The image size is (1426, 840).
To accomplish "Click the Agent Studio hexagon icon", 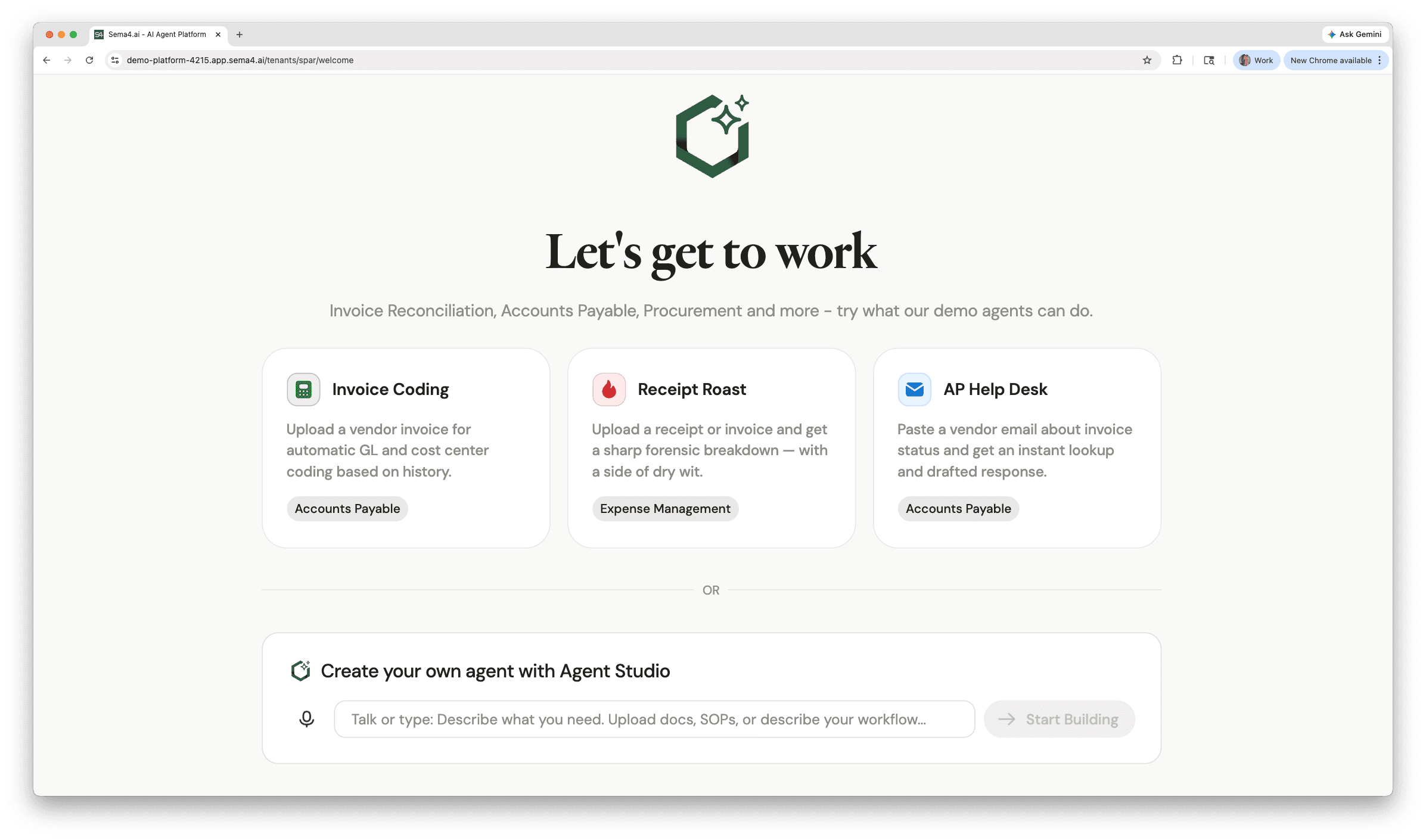I will click(301, 671).
